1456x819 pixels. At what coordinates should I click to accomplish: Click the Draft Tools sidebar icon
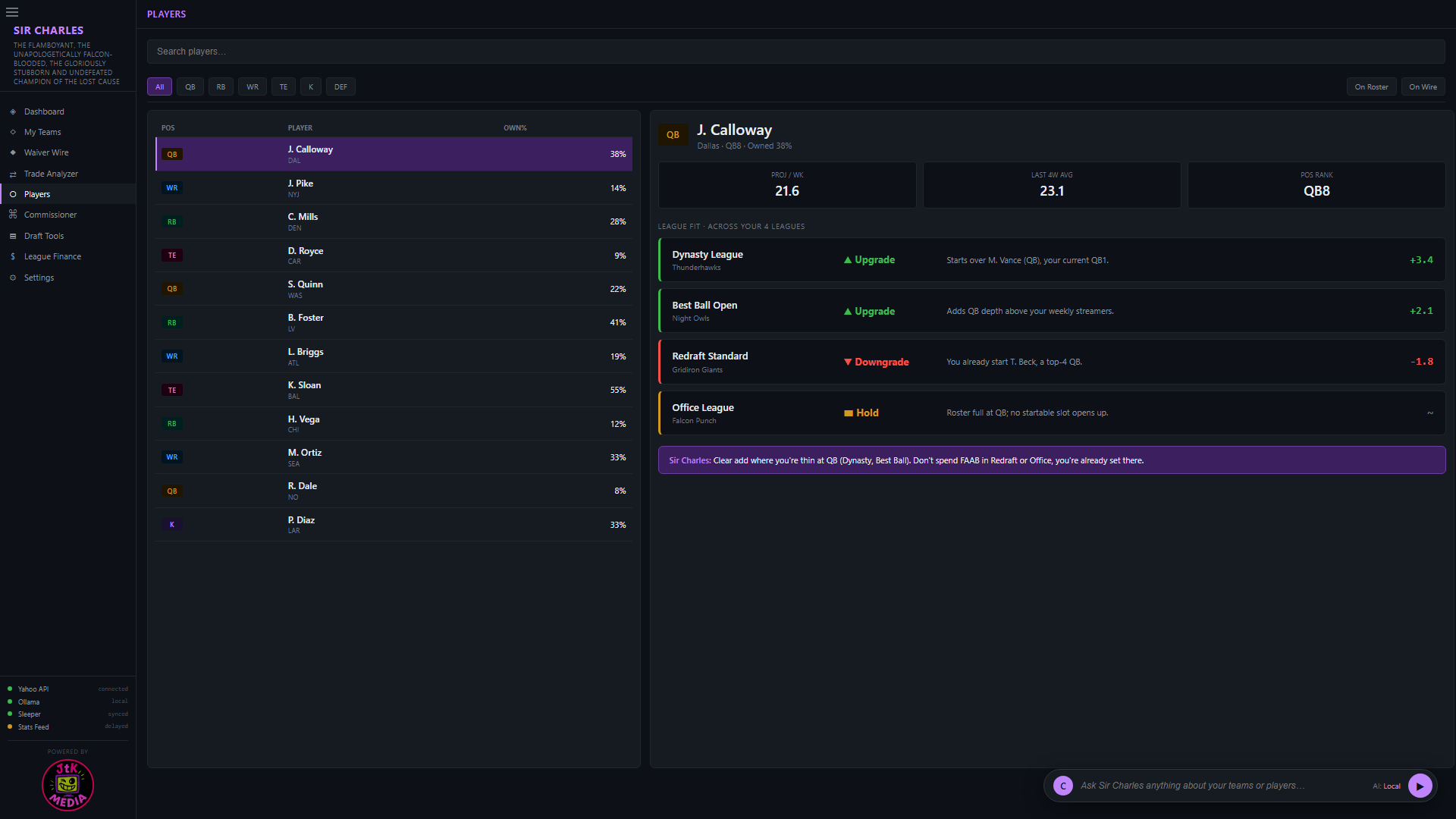pyautogui.click(x=13, y=236)
